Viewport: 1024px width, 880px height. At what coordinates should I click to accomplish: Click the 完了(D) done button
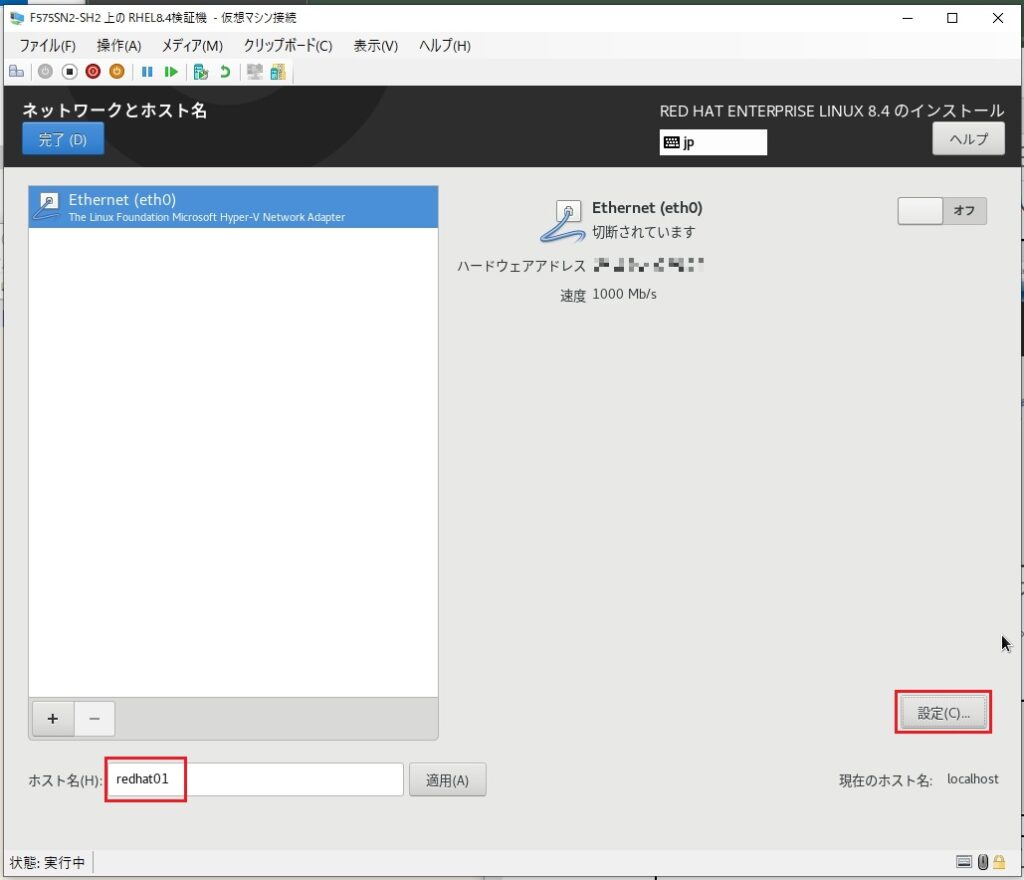[x=63, y=140]
